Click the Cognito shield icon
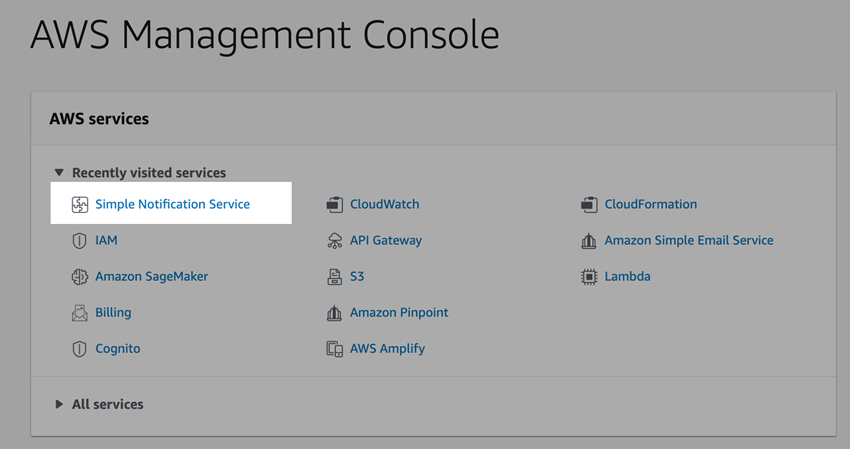 [x=80, y=349]
